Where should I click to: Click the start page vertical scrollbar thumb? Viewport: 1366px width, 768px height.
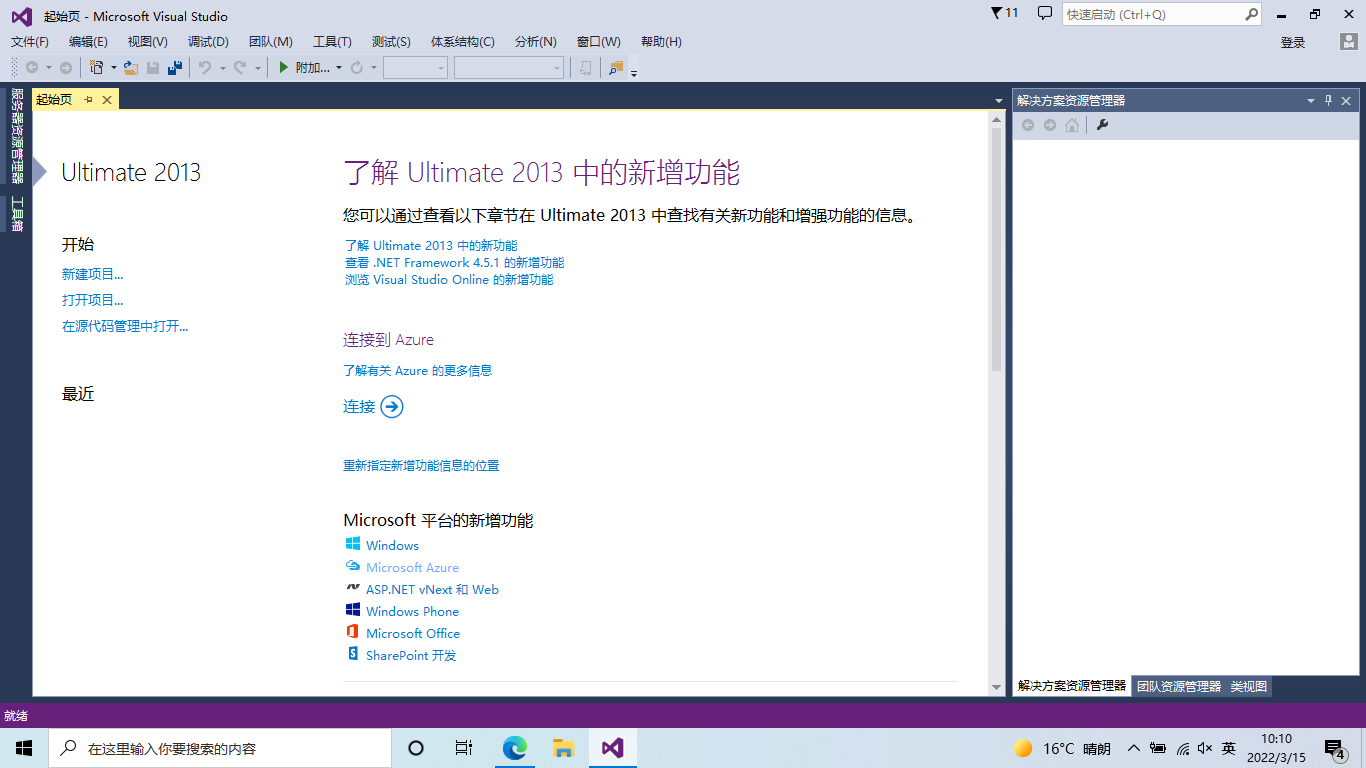pos(996,249)
